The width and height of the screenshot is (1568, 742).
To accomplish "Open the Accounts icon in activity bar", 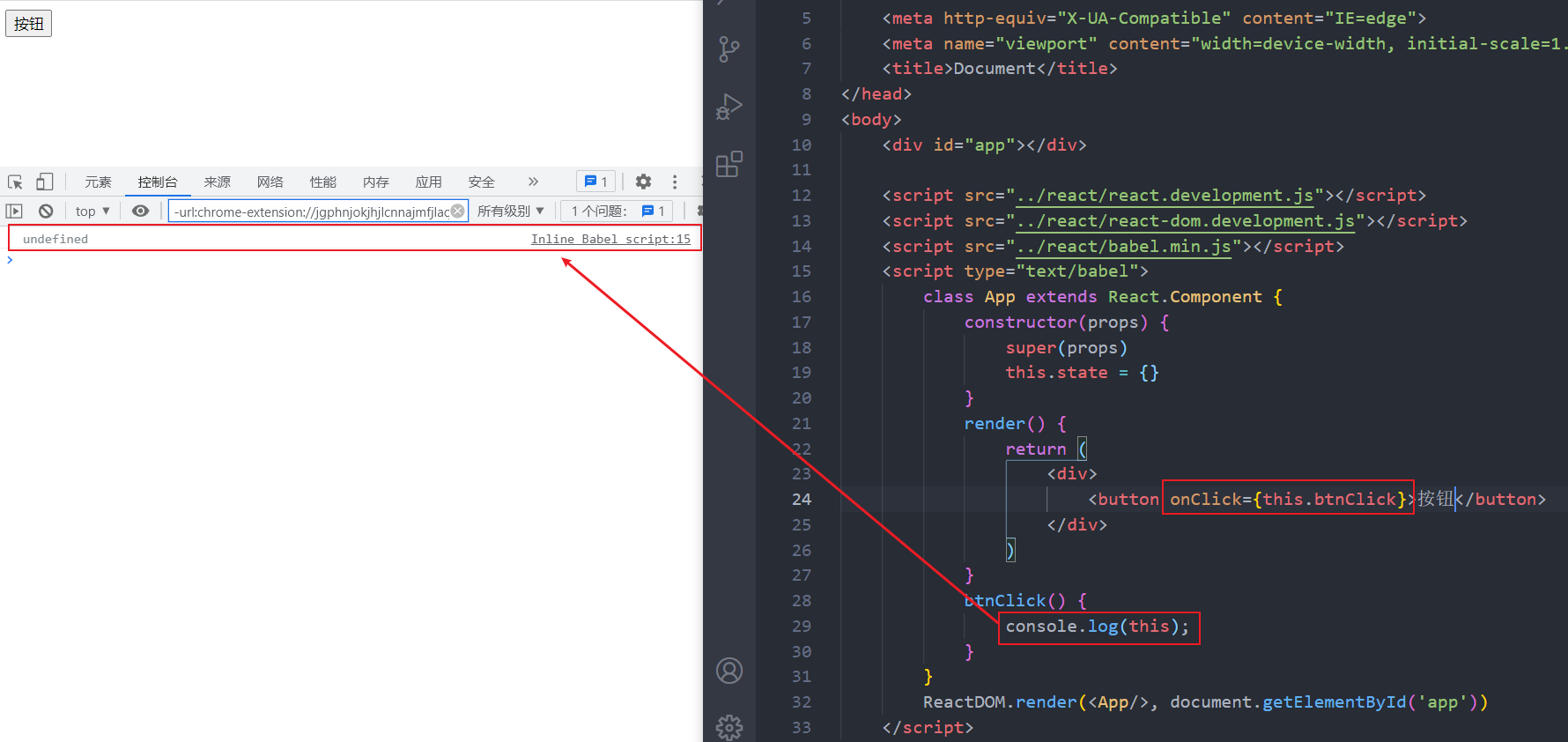I will pyautogui.click(x=729, y=672).
